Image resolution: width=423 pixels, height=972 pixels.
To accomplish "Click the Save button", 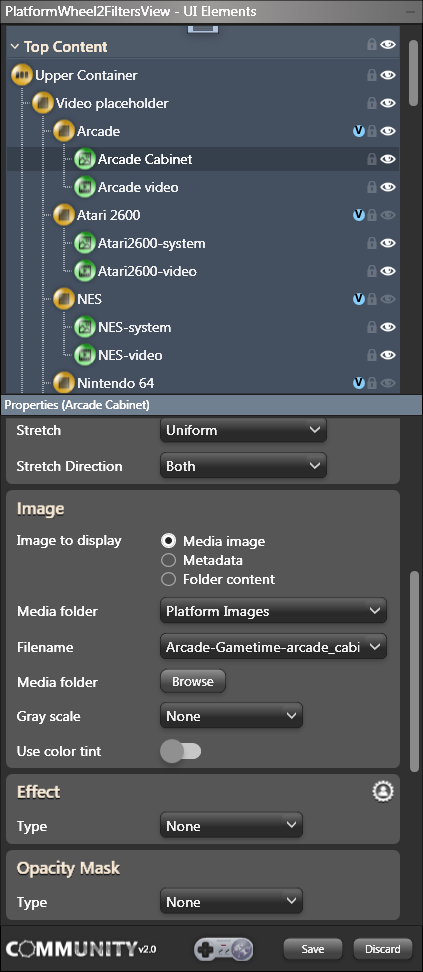I will 313,949.
